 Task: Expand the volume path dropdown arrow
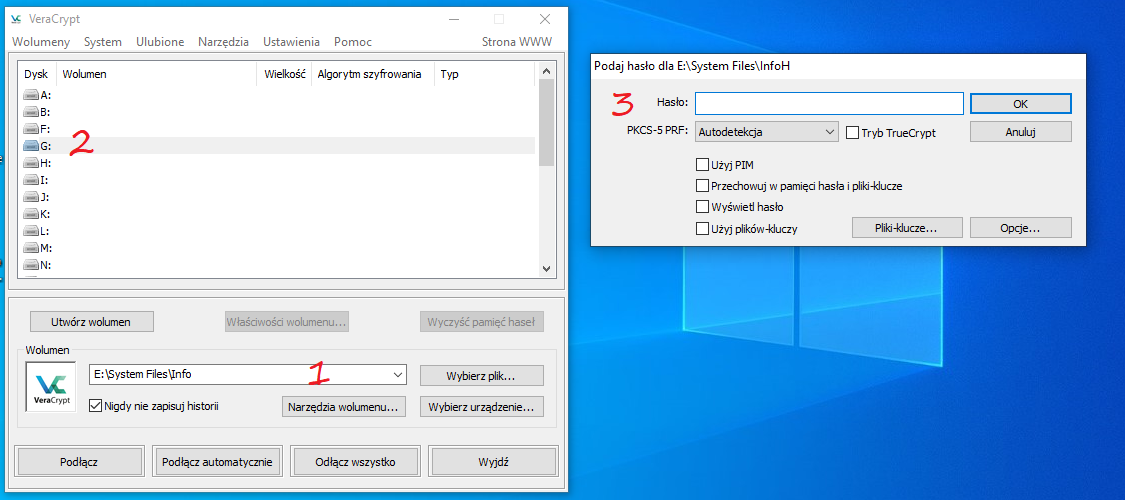point(398,375)
